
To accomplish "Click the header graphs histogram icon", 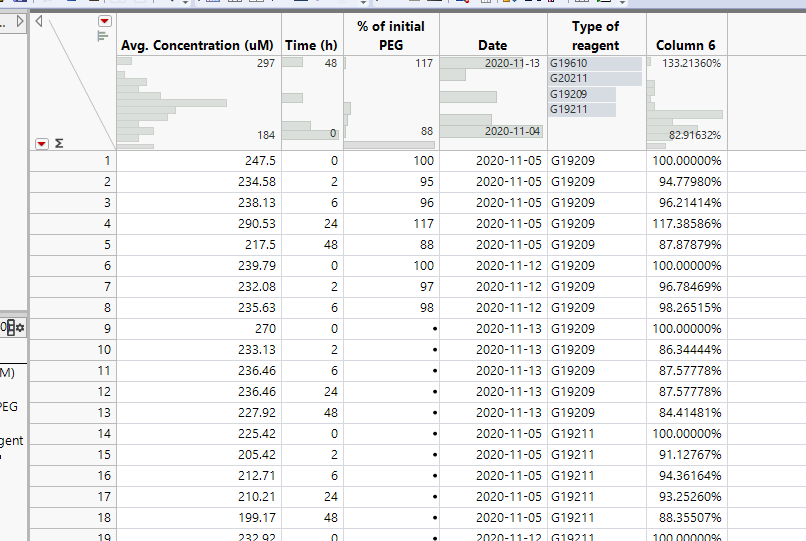I will click(101, 36).
